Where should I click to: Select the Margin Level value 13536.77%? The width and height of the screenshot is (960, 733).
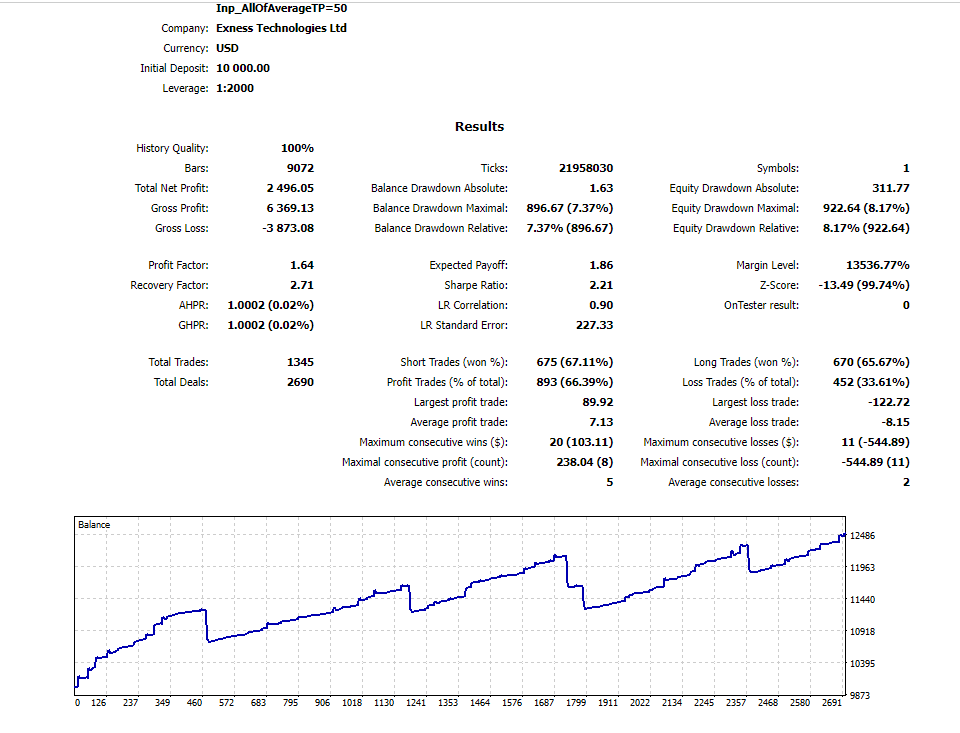(x=878, y=265)
